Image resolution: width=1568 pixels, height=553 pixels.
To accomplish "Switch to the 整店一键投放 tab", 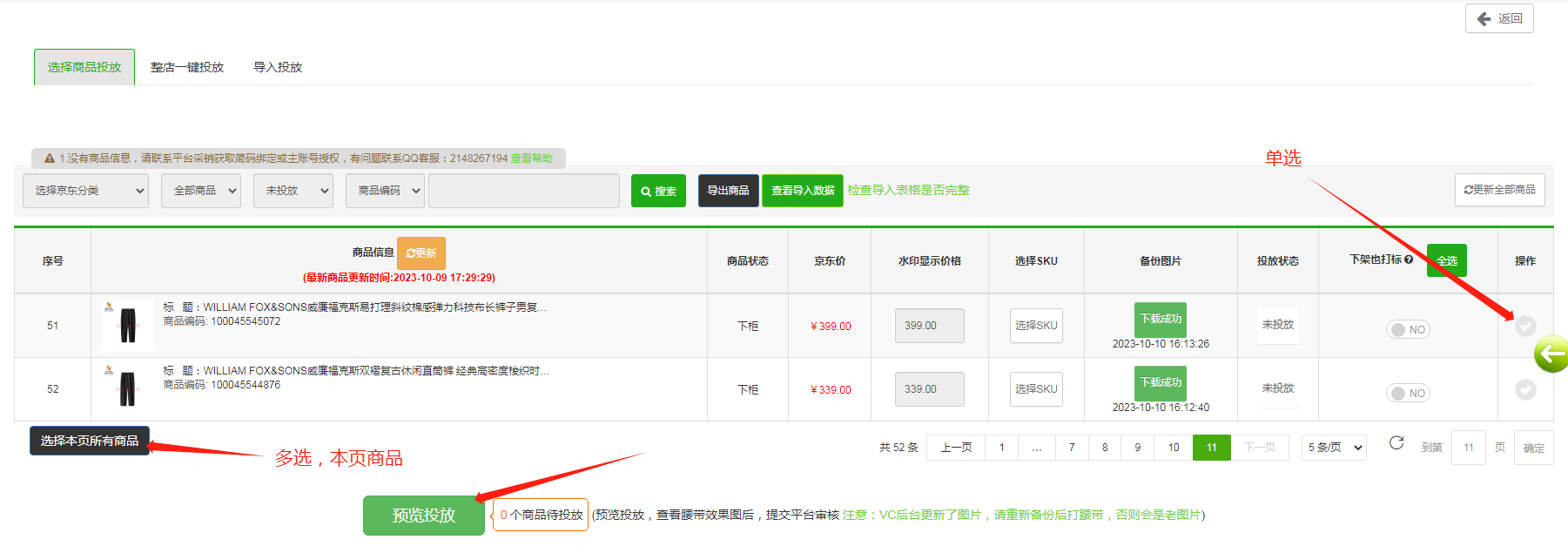I will tap(187, 67).
